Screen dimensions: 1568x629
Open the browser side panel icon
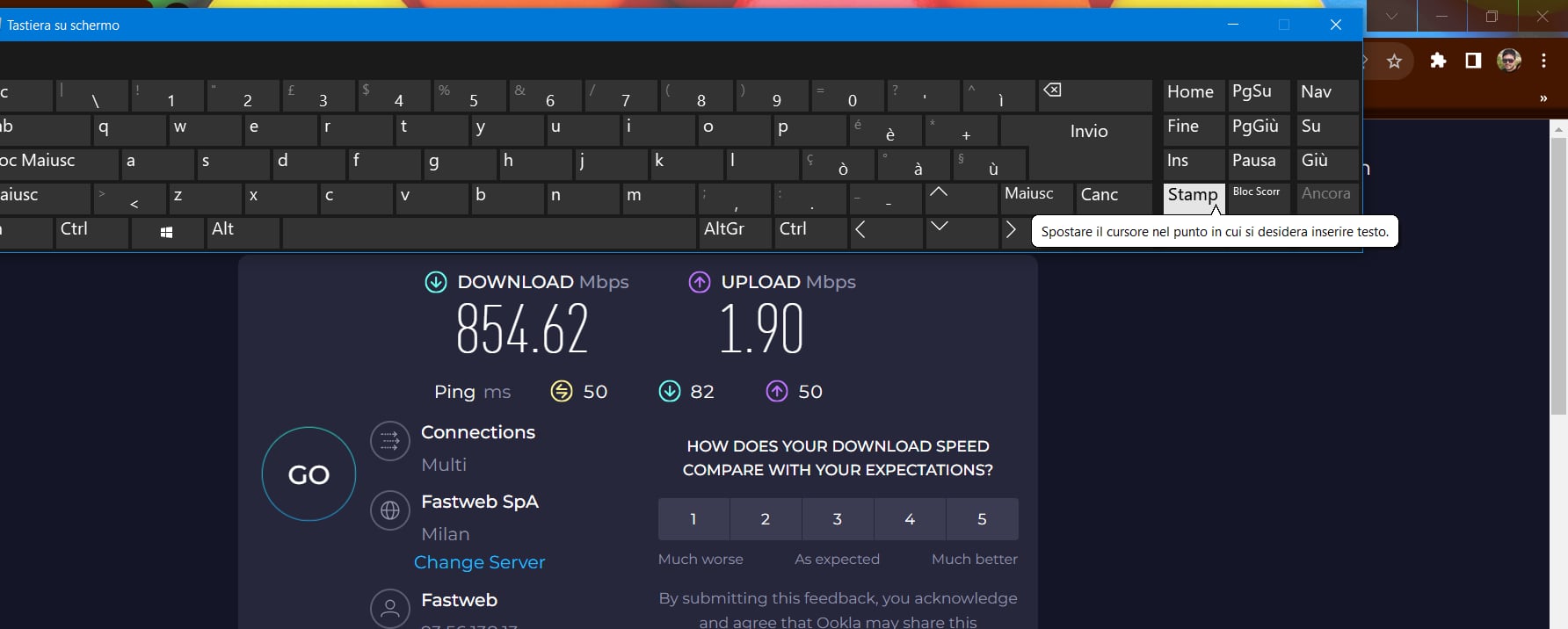tap(1473, 61)
